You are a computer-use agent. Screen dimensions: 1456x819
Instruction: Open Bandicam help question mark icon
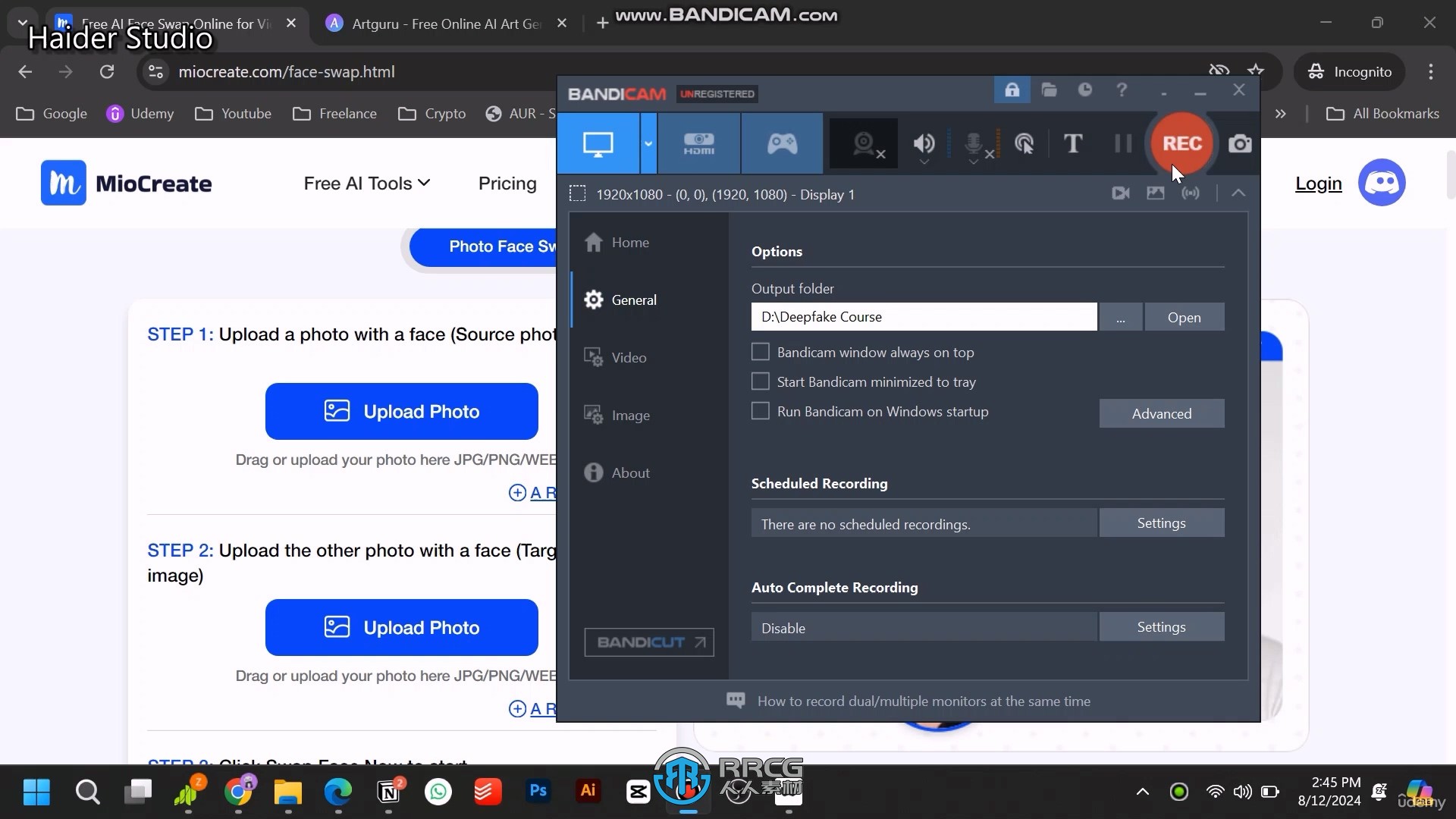tap(1122, 90)
